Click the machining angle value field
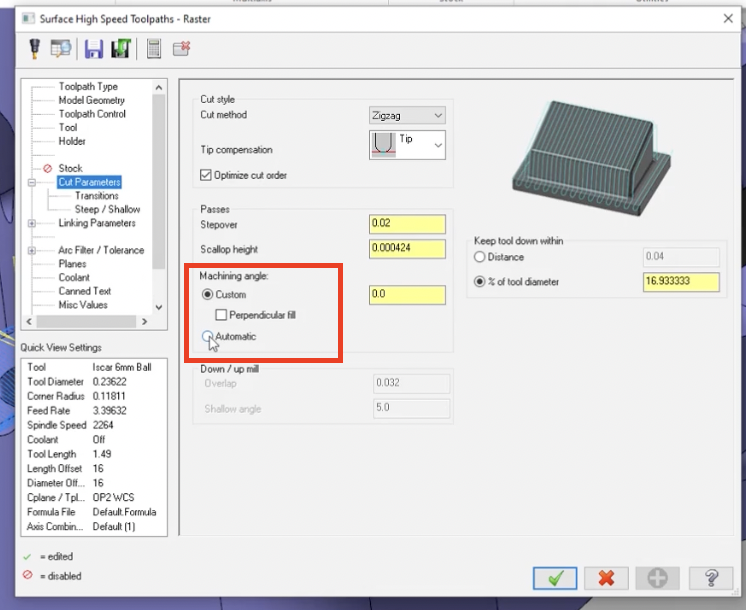 tap(407, 295)
